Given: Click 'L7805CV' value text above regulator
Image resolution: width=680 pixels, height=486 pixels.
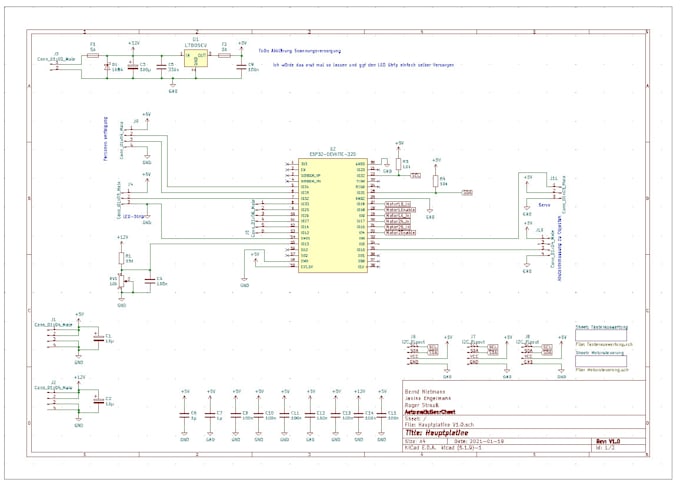Looking at the screenshot, I should (196, 45).
